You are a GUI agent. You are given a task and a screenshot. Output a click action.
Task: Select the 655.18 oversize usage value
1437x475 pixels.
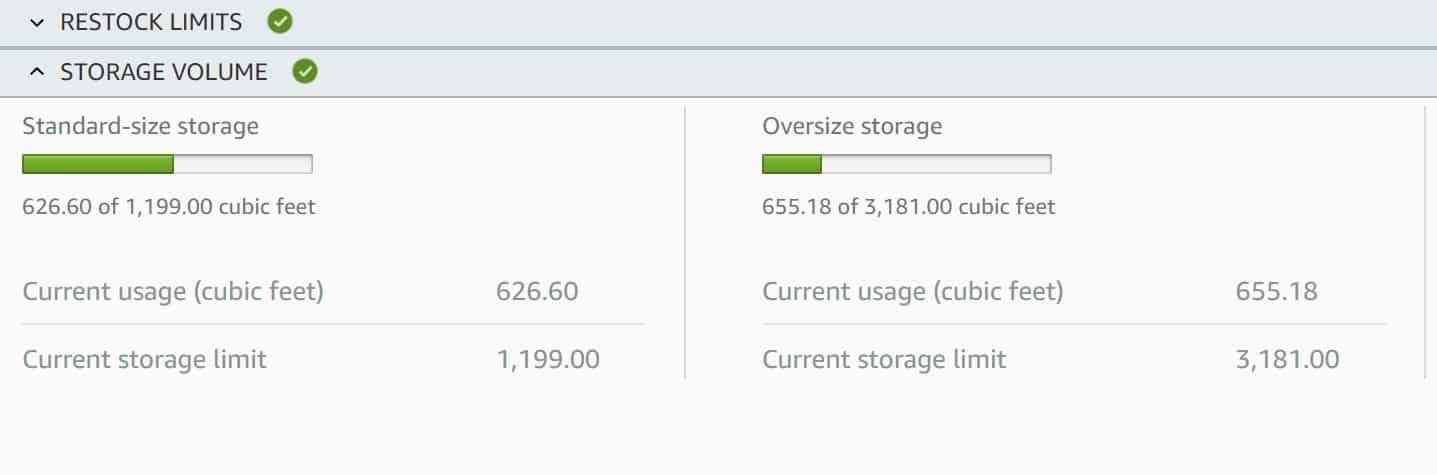pyautogui.click(x=1277, y=292)
